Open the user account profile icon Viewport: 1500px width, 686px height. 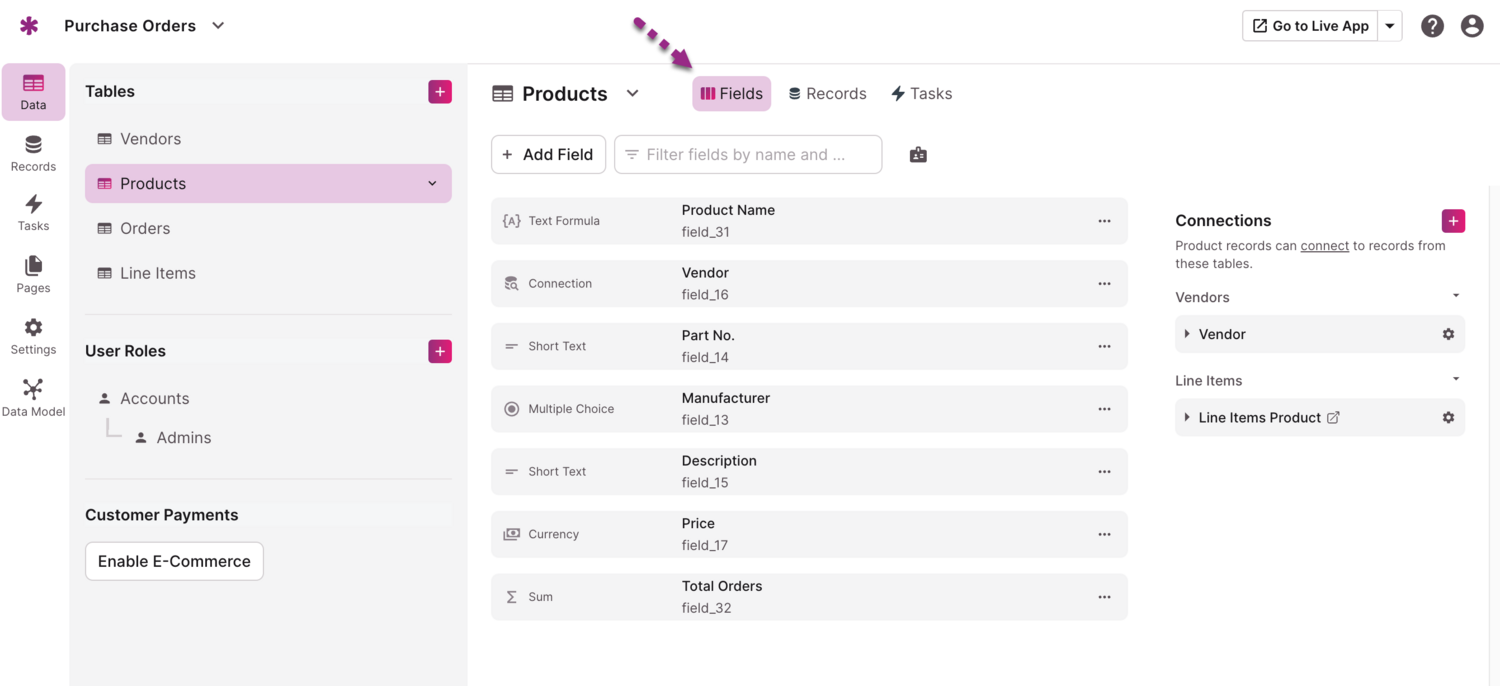tap(1471, 26)
